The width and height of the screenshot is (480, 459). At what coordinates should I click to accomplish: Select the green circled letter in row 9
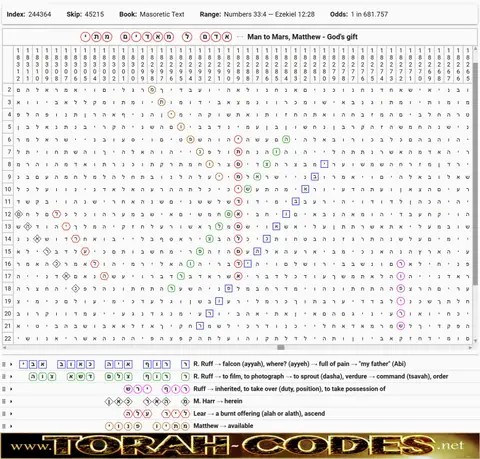click(x=257, y=177)
